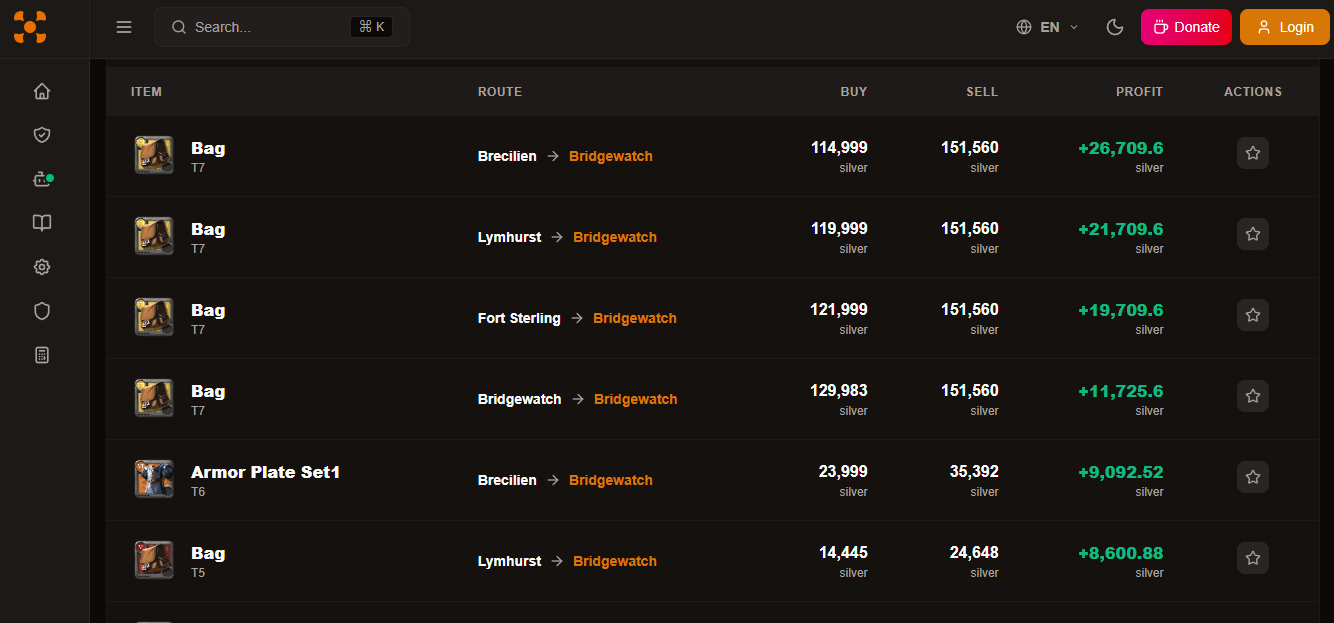This screenshot has width=1334, height=623.
Task: Click the ROUTE column header
Action: tap(500, 91)
